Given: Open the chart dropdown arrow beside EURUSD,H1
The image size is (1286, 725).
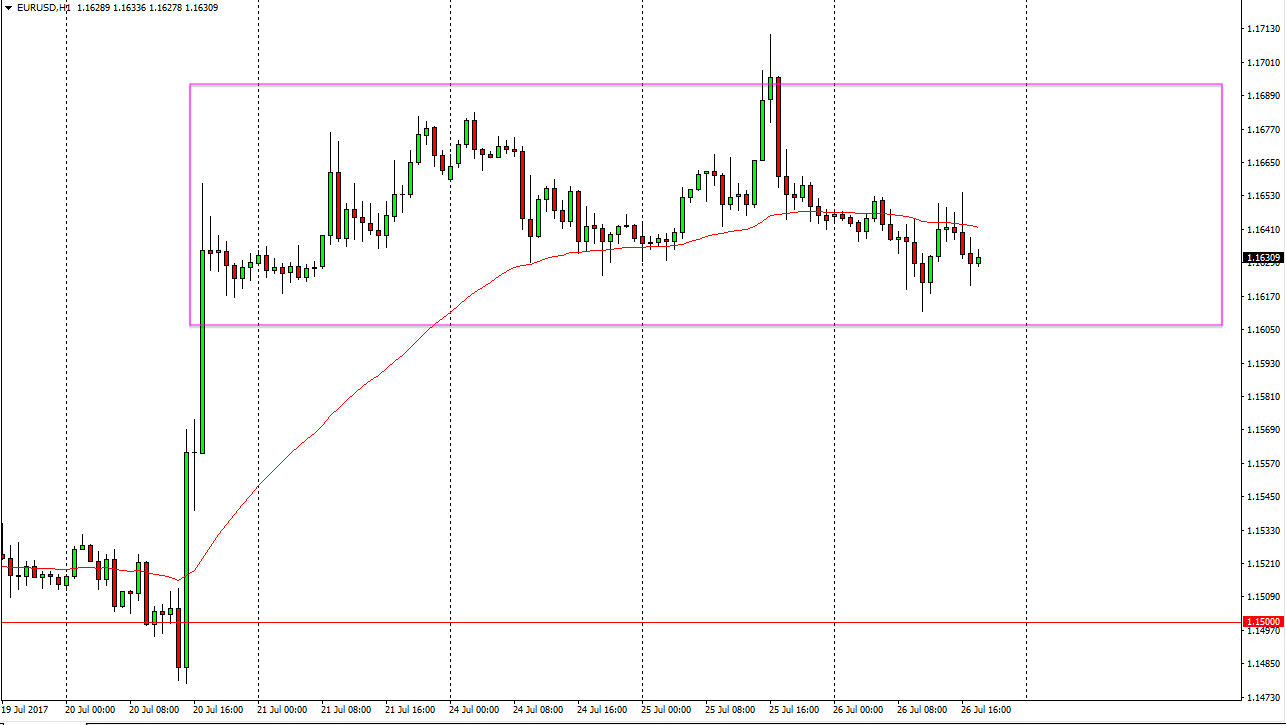Looking at the screenshot, I should [8, 8].
